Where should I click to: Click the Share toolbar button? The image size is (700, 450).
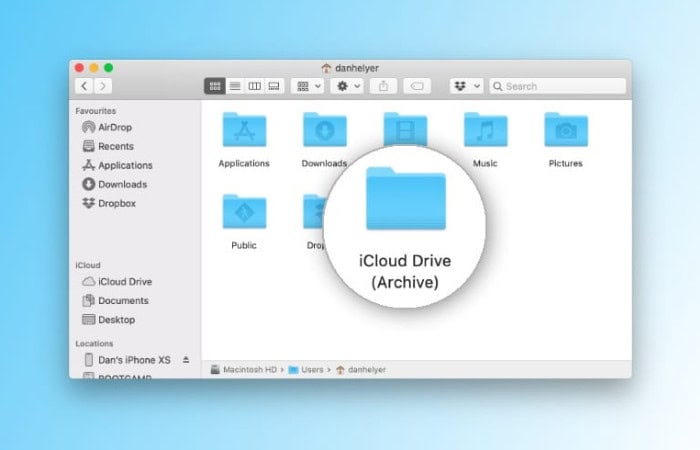coord(383,86)
